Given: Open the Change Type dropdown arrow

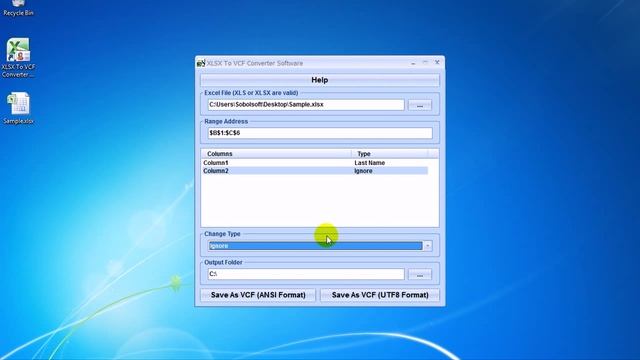Looking at the screenshot, I should point(427,246).
